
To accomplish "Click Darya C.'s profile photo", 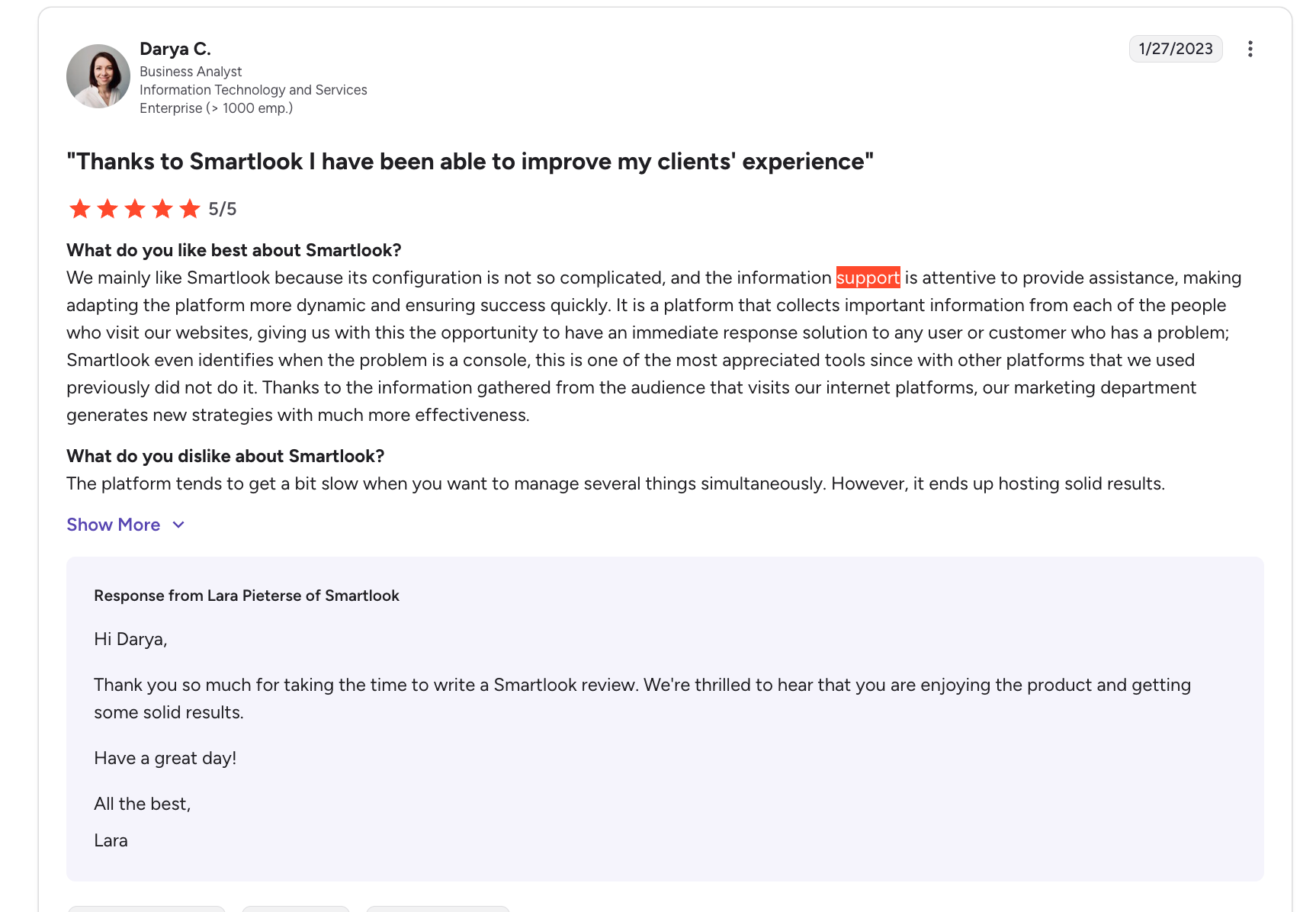I will point(98,76).
